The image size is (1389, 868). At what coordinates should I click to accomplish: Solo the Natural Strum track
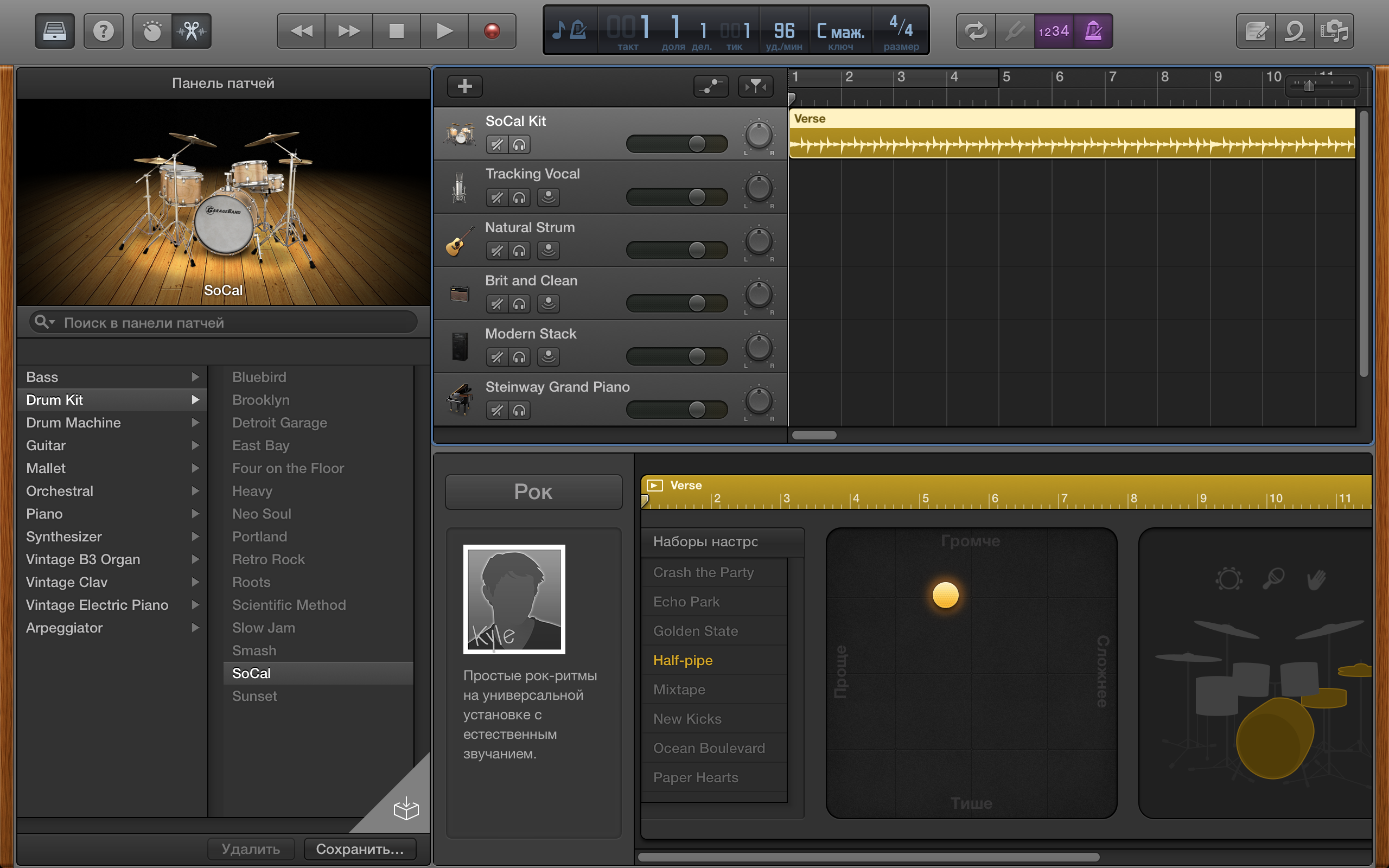519,251
